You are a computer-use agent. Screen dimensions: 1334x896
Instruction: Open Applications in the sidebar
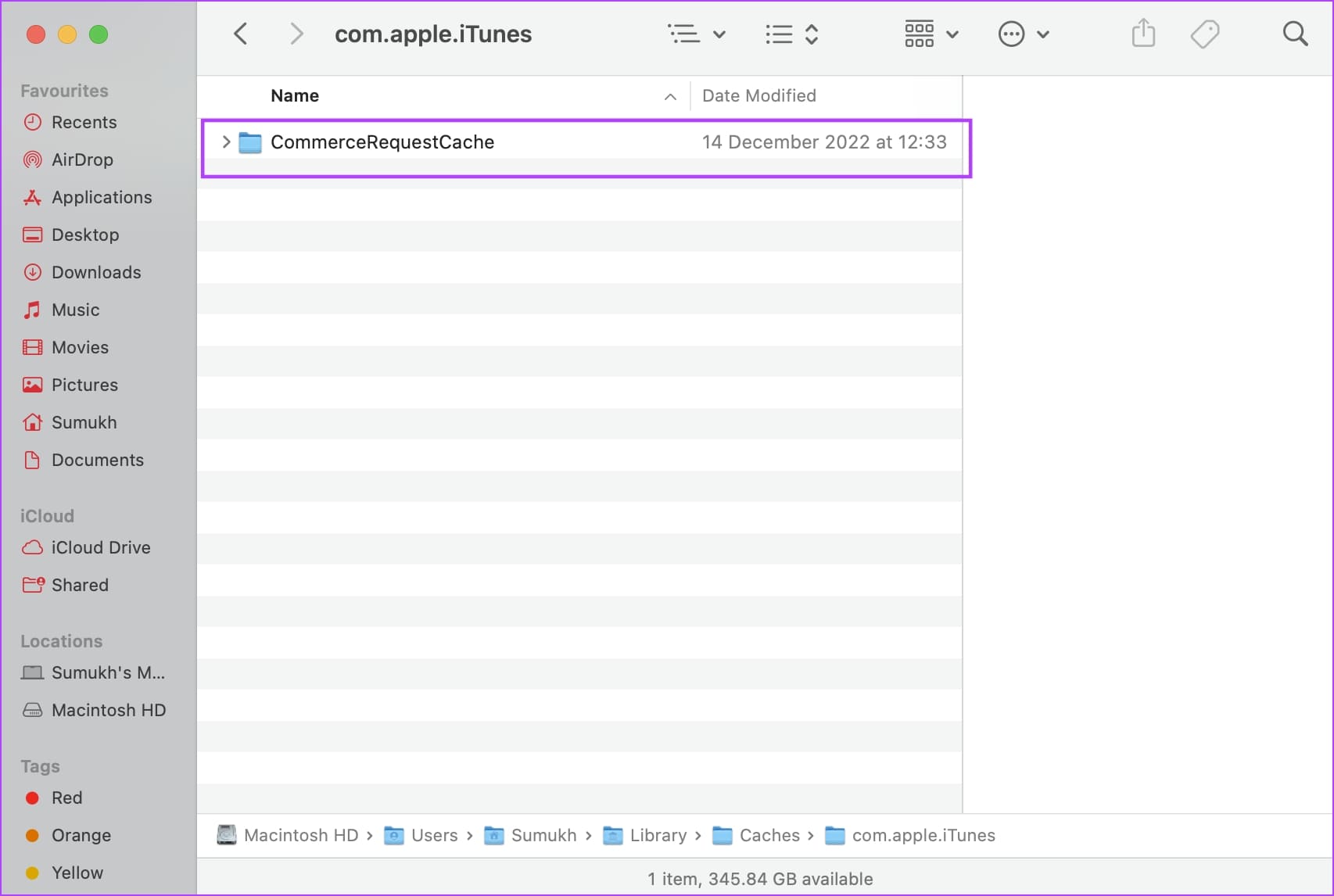click(x=102, y=197)
